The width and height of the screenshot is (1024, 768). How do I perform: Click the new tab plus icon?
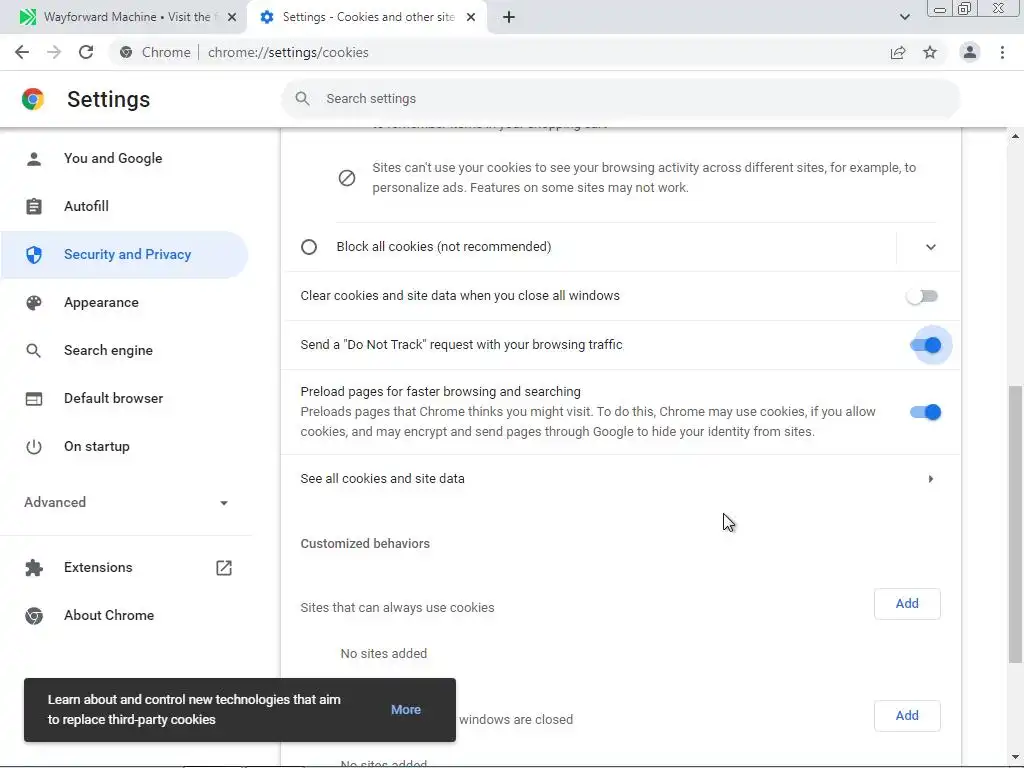(x=509, y=17)
